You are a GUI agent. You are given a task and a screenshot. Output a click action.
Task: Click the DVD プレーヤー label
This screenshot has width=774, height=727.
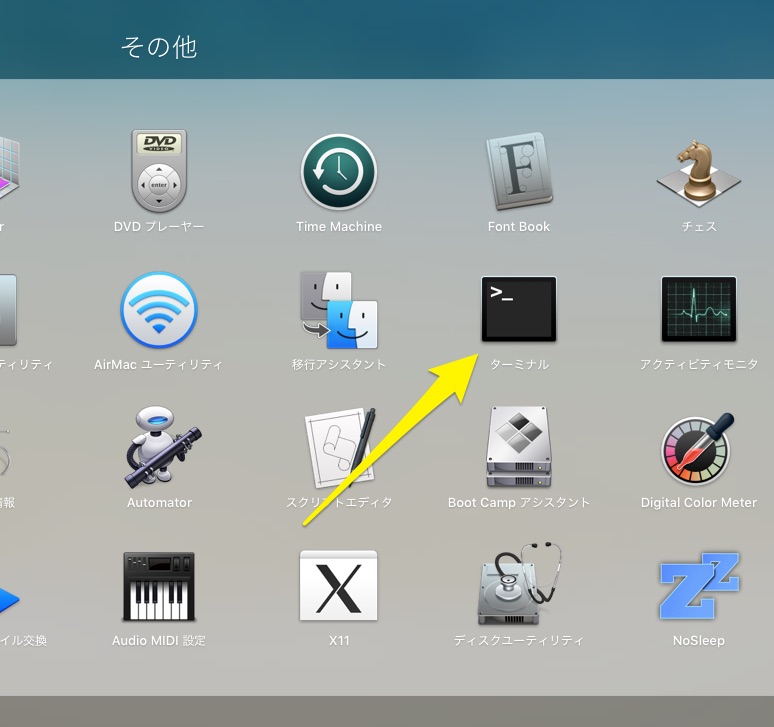click(x=159, y=227)
